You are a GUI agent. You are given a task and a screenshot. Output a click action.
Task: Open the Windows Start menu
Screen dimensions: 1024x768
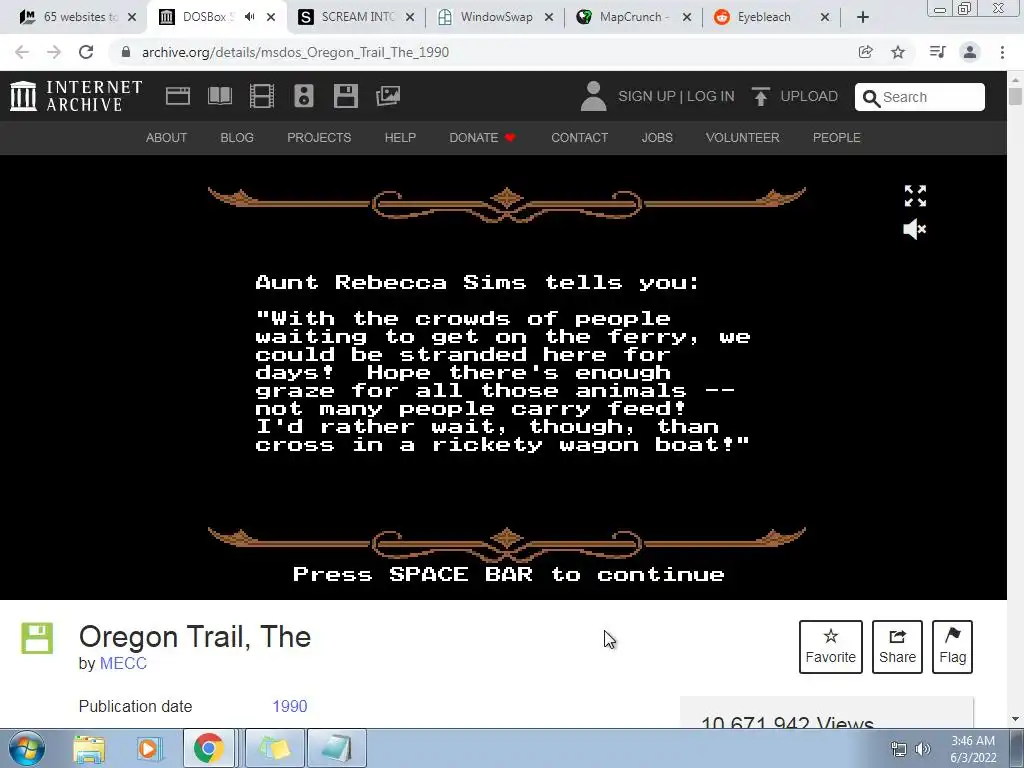point(26,748)
